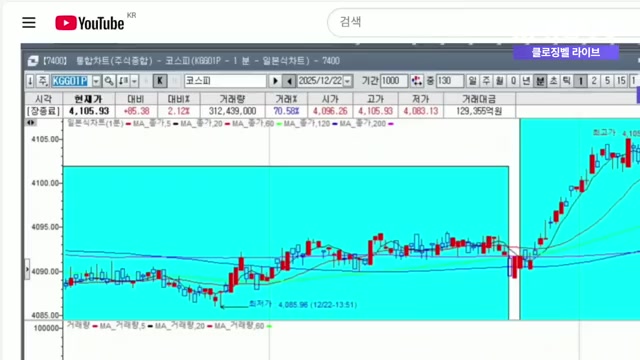Click the 129,355억원 trade amount cell
Screen dimensions: 640x360
click(479, 111)
